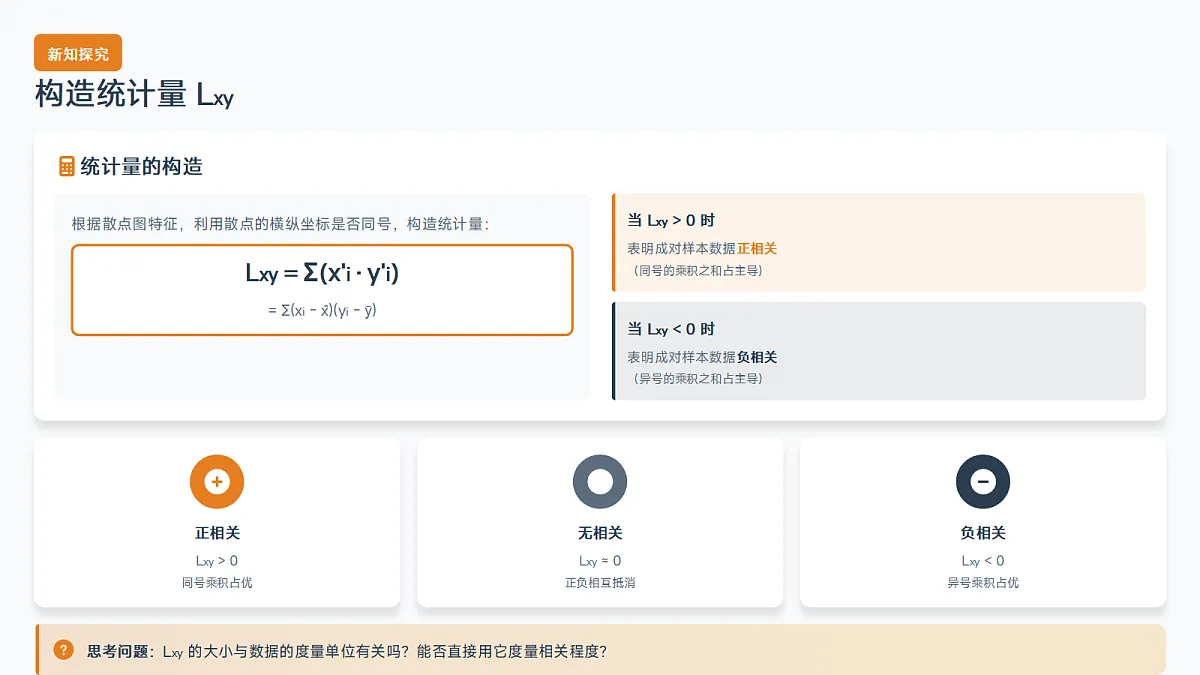1200x675 pixels.
Task: Click the text Lxy ≈ 0
Action: pos(600,561)
